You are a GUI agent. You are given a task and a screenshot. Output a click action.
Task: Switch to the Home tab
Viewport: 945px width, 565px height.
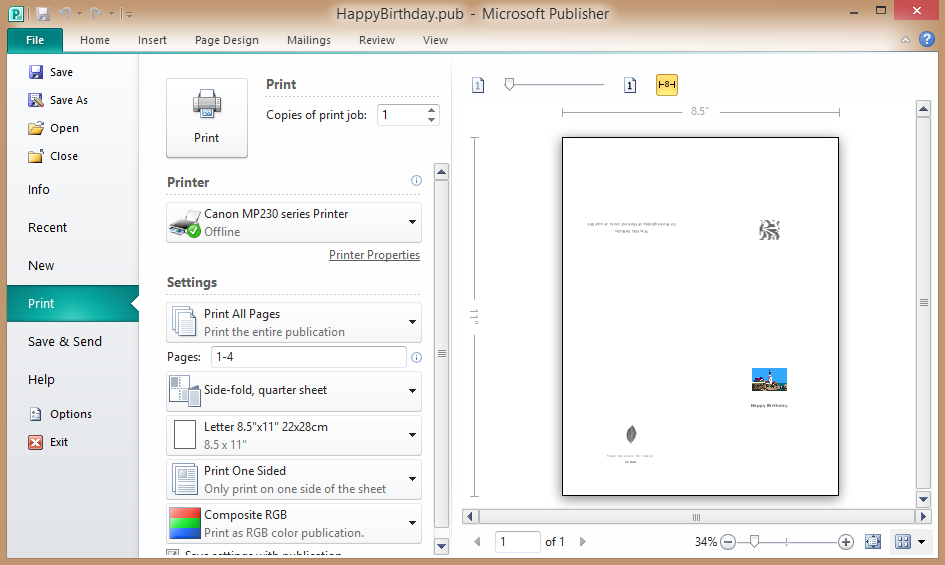pyautogui.click(x=95, y=40)
